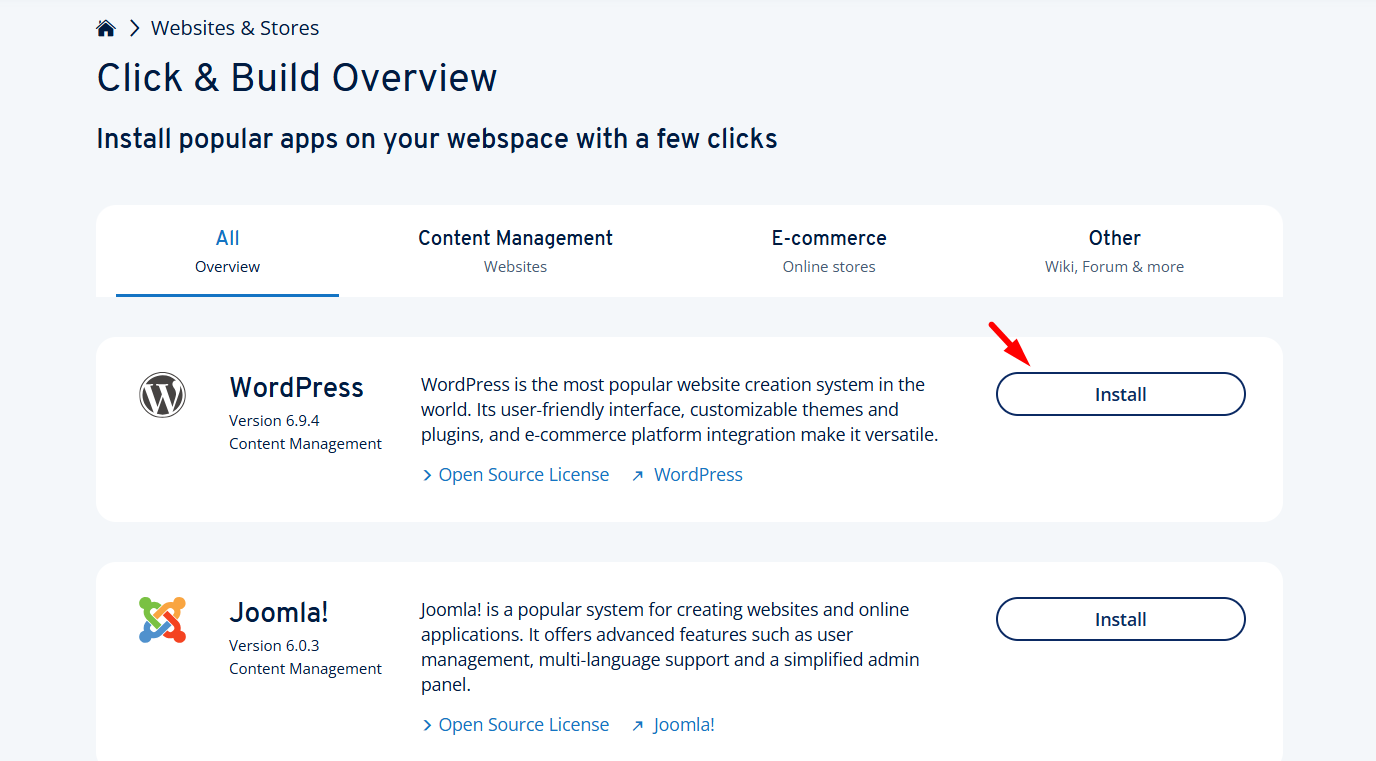Click 'Click & Build Overview' heading
The image size is (1376, 761).
297,78
